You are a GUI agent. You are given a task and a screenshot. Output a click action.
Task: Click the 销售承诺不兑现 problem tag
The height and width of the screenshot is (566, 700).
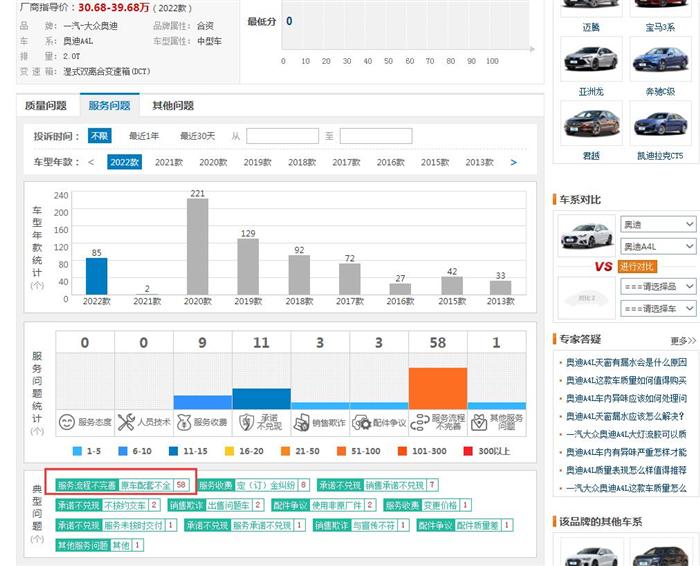(378, 485)
